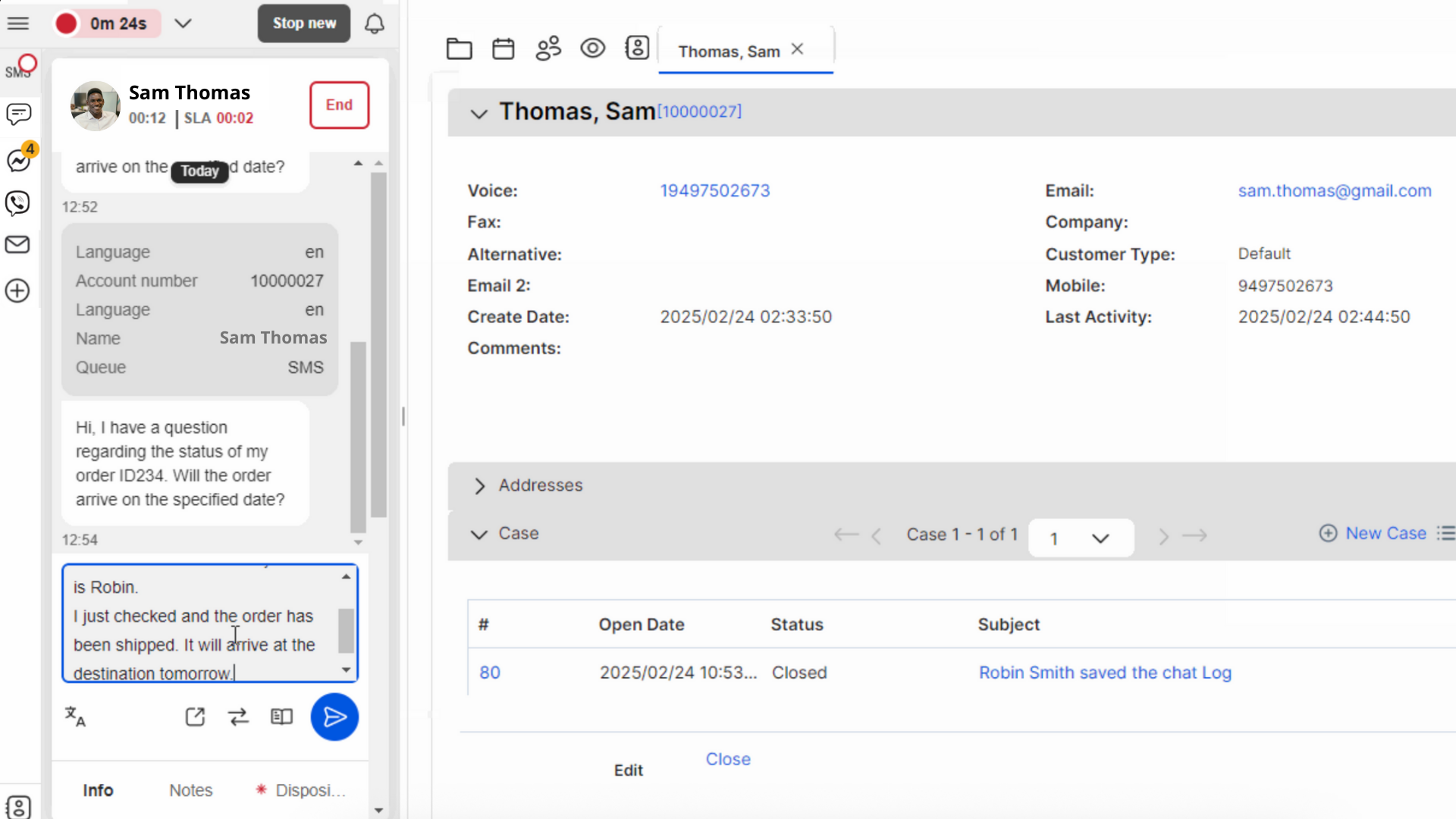Screen dimensions: 1456x819
Task: Switch to the Notes tab
Action: pos(190,790)
